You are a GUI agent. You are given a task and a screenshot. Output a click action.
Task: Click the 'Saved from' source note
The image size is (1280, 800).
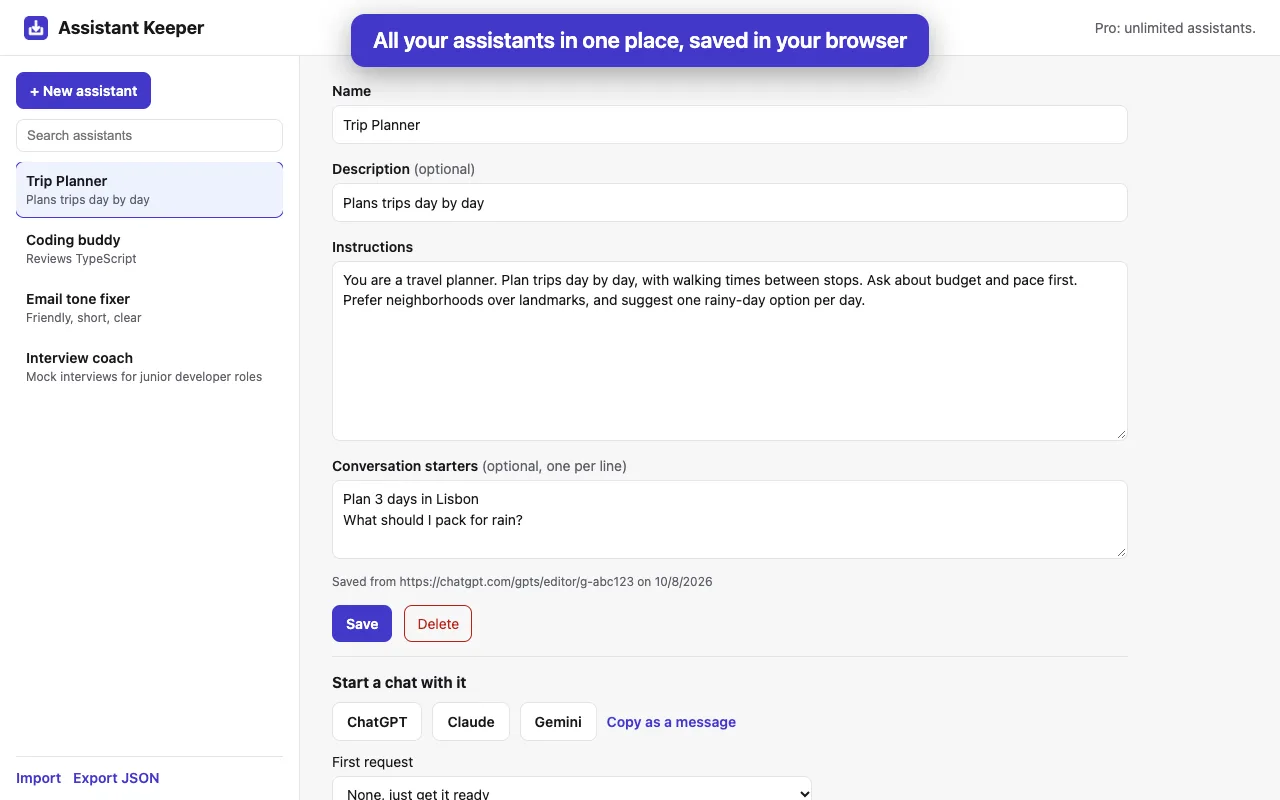(x=522, y=582)
